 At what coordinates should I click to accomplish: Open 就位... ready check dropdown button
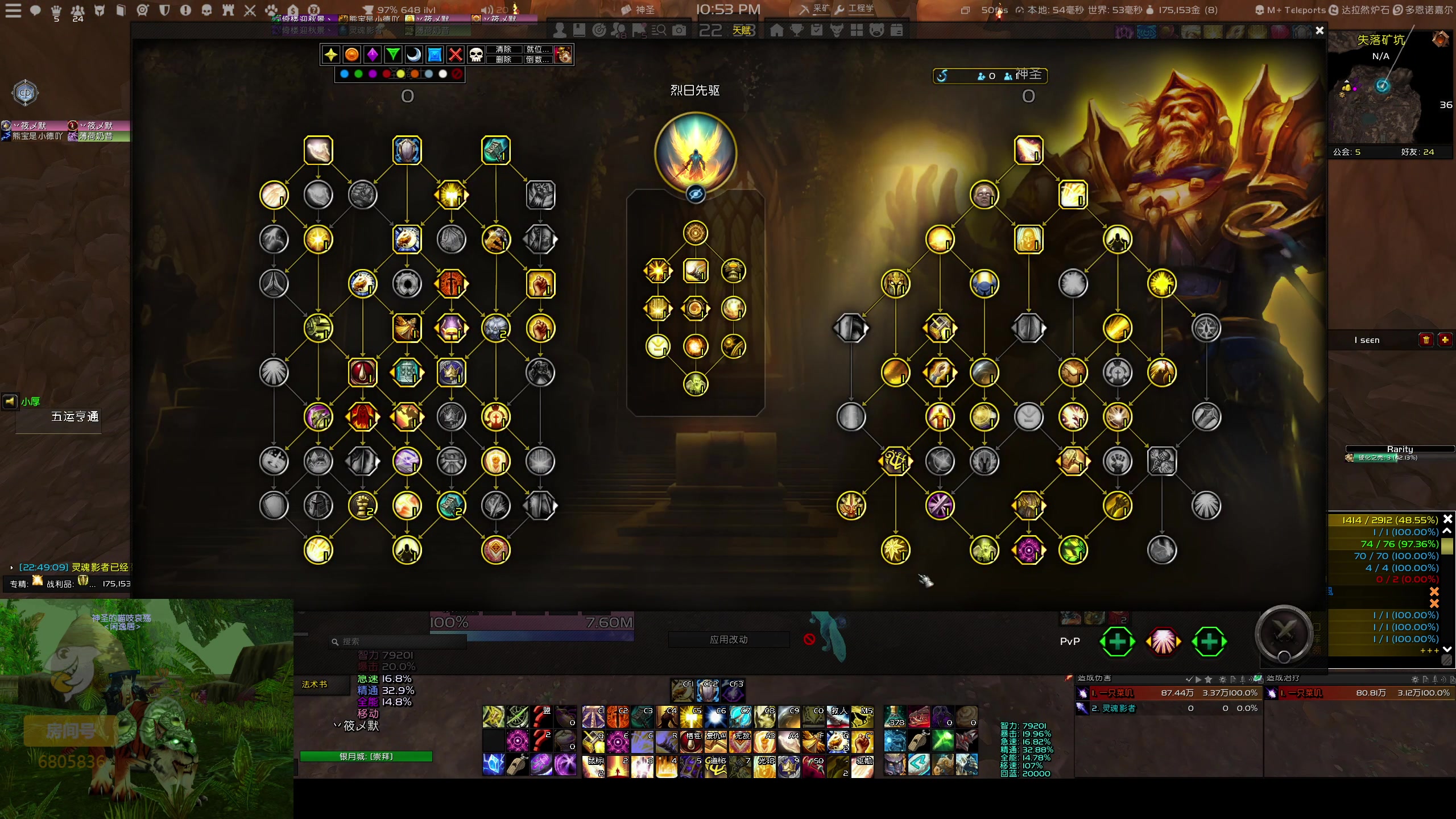(537, 49)
